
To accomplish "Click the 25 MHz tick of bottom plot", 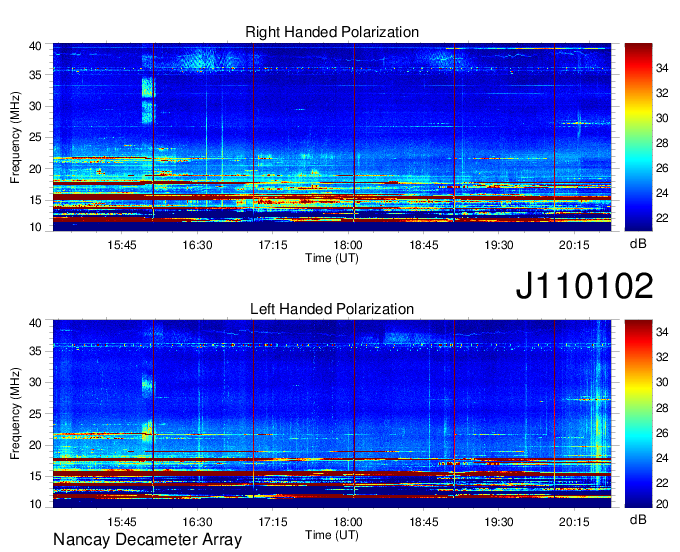I will 36,414.
